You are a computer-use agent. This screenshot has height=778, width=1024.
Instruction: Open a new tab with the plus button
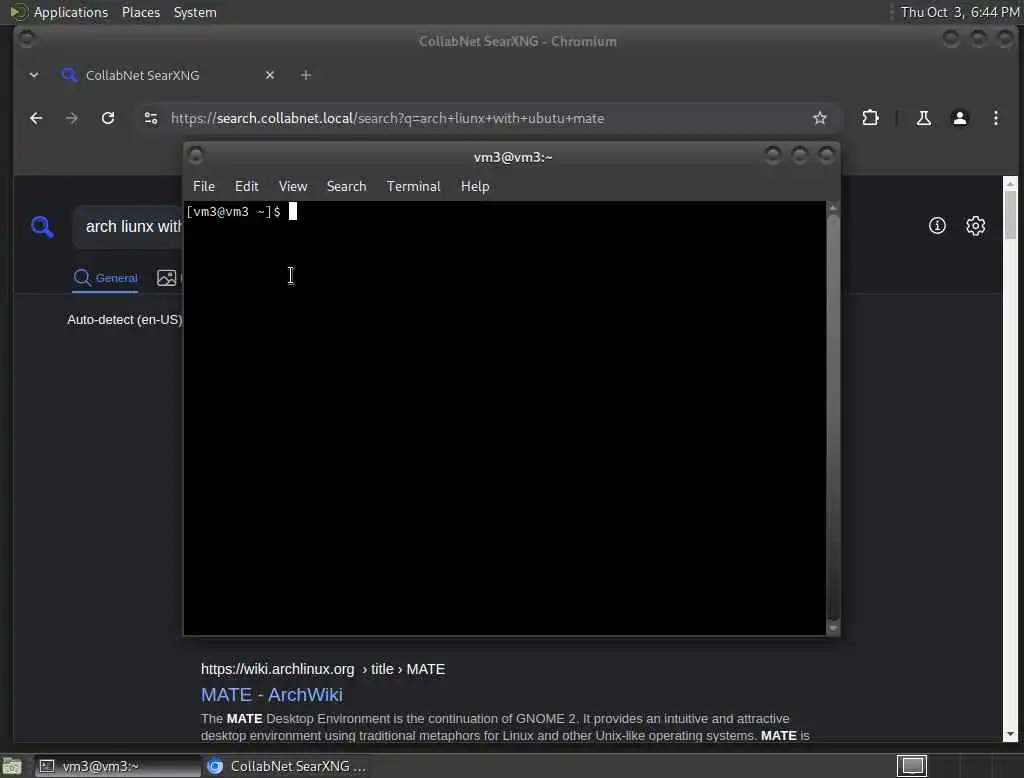[x=306, y=75]
